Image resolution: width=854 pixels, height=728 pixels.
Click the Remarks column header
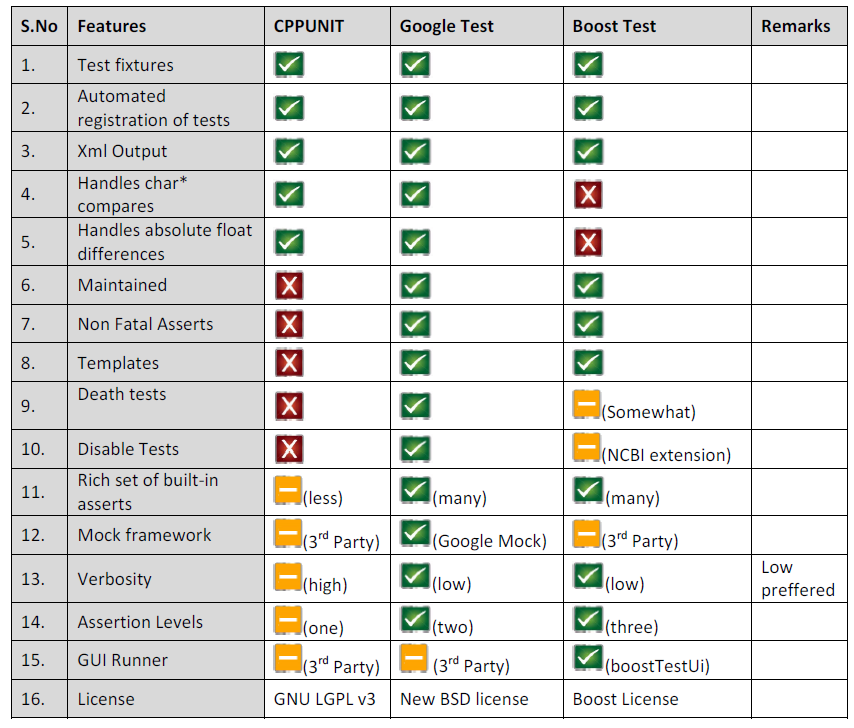[795, 27]
